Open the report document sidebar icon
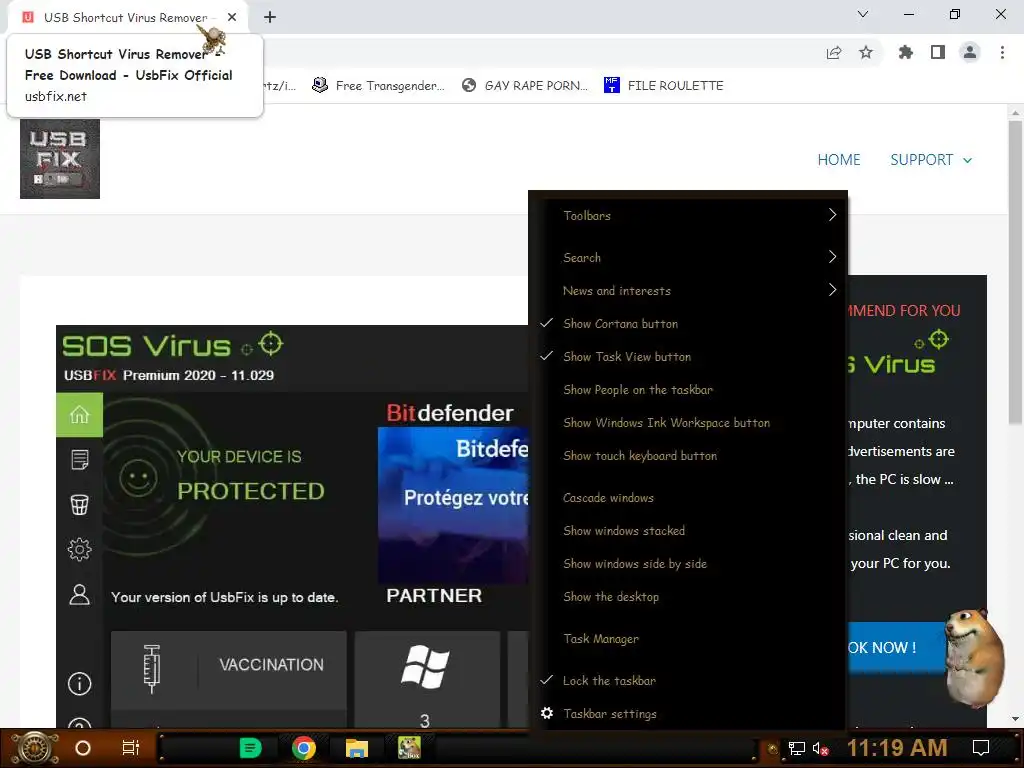The height and width of the screenshot is (768, 1024). tap(80, 459)
